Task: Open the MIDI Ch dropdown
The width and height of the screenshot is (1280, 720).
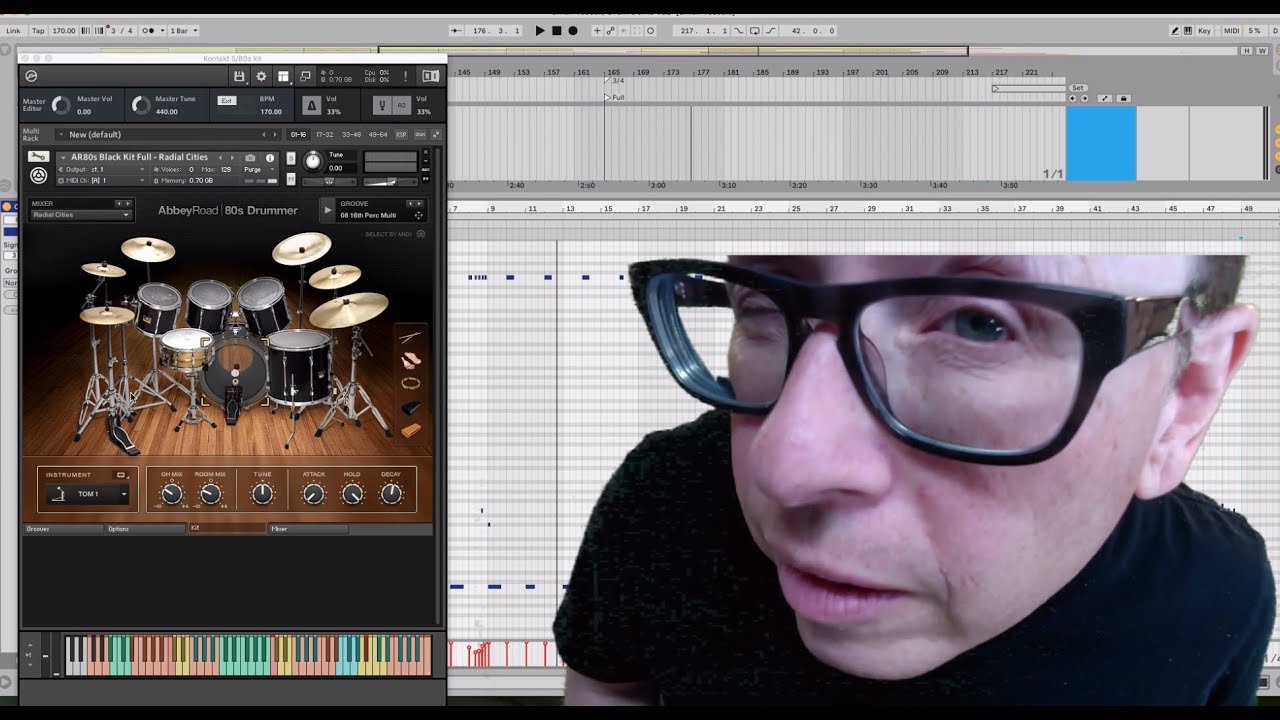Action: pyautogui.click(x=103, y=181)
